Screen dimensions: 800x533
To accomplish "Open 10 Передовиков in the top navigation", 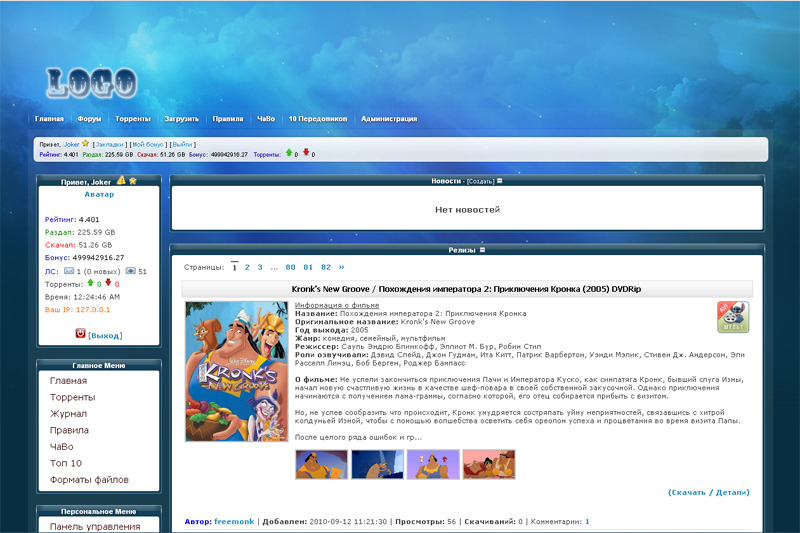I will tap(318, 119).
